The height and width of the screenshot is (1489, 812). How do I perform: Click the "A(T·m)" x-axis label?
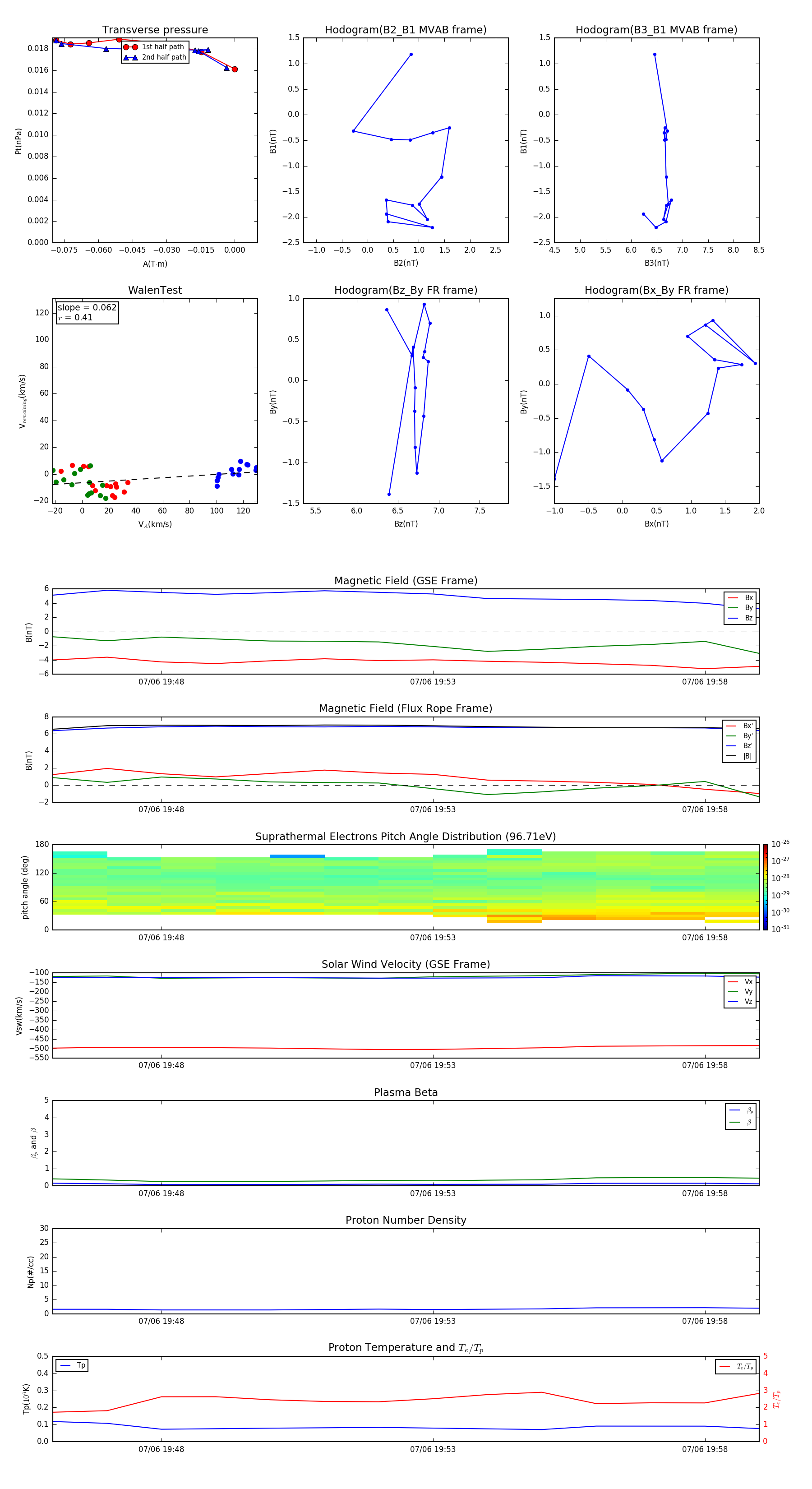coord(155,264)
